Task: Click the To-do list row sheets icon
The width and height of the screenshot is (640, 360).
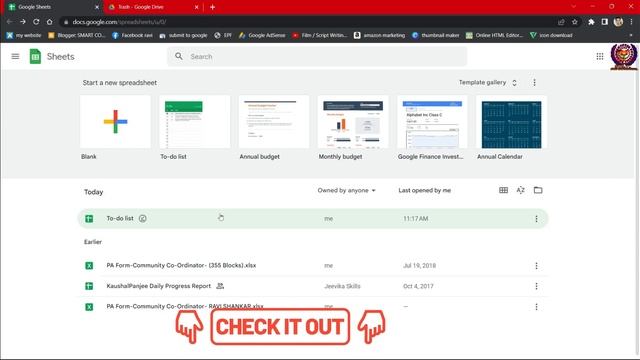Action: point(89,219)
